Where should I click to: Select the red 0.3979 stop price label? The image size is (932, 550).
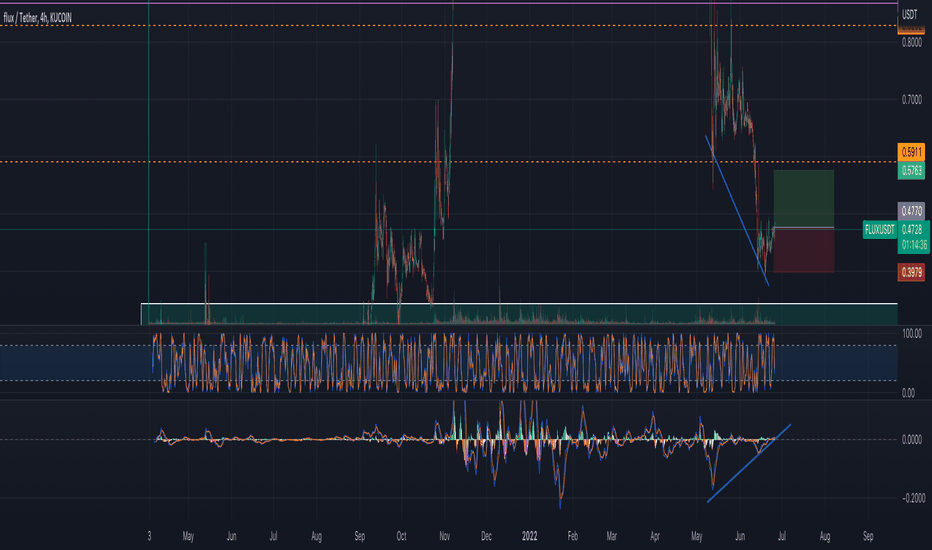tap(911, 272)
